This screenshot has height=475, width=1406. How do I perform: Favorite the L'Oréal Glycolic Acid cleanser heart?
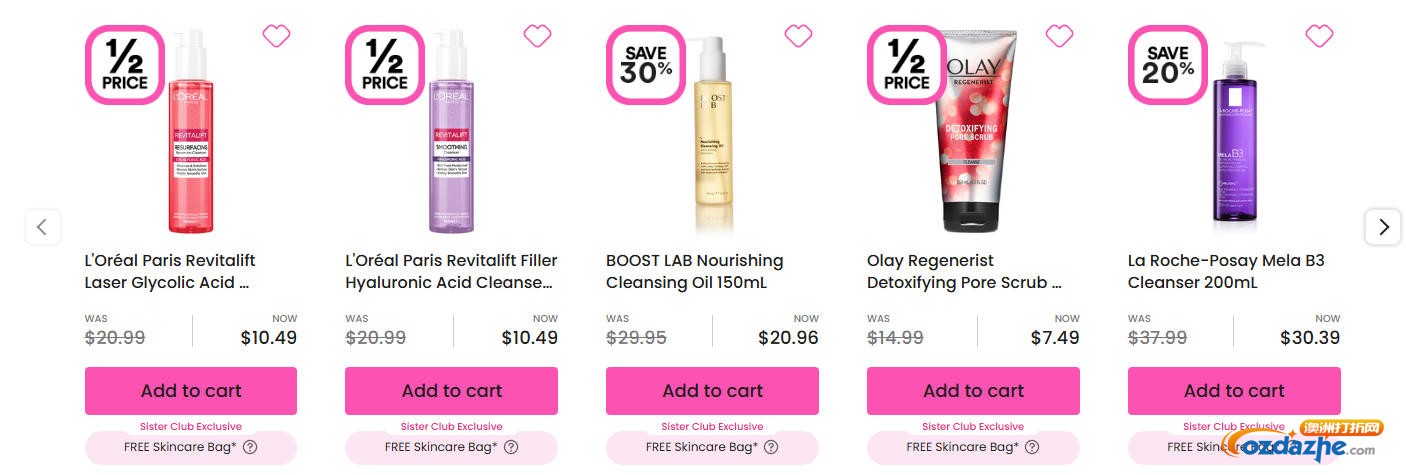click(276, 36)
